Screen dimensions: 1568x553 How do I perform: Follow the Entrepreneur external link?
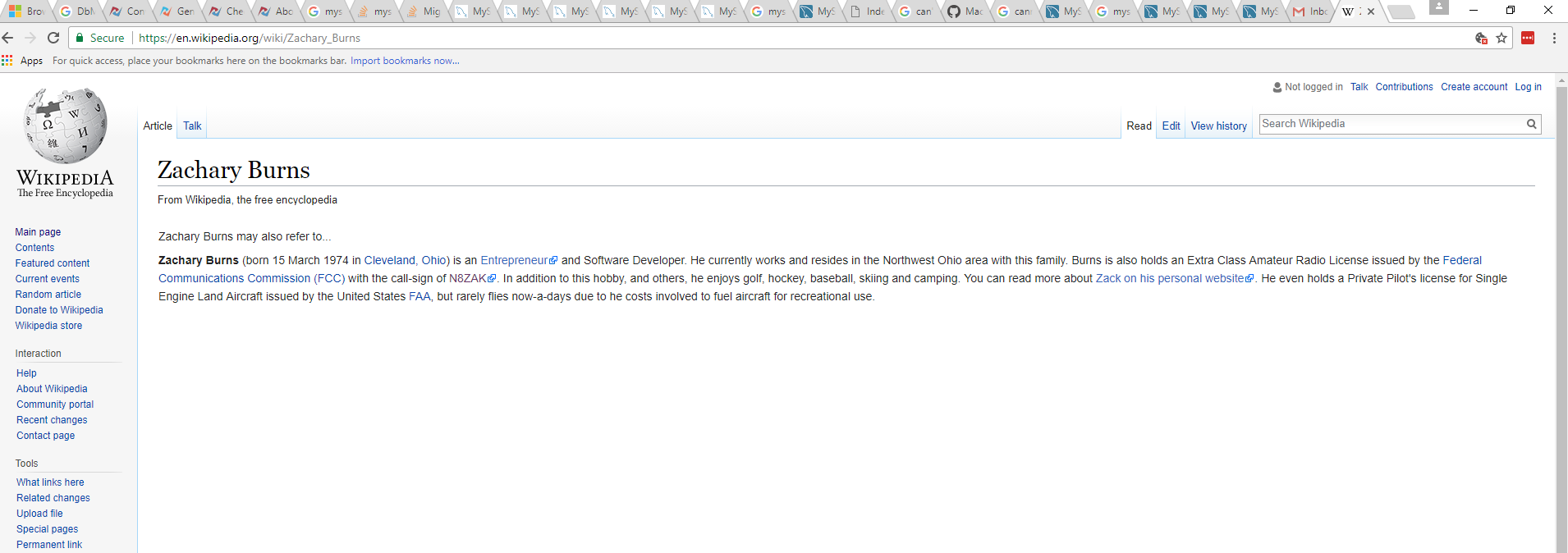pyautogui.click(x=519, y=261)
